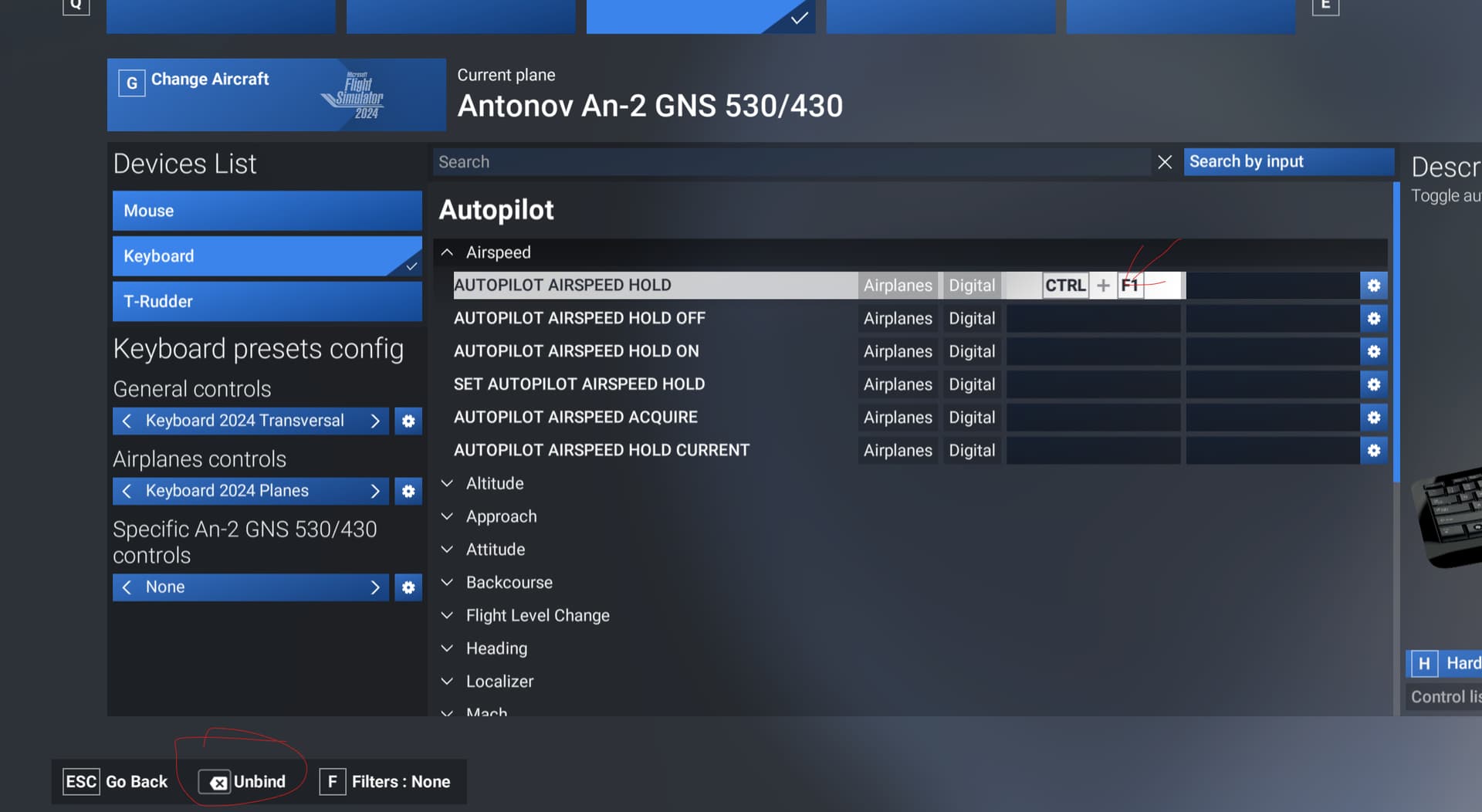
Task: Click inside the Search input field
Action: click(772, 162)
